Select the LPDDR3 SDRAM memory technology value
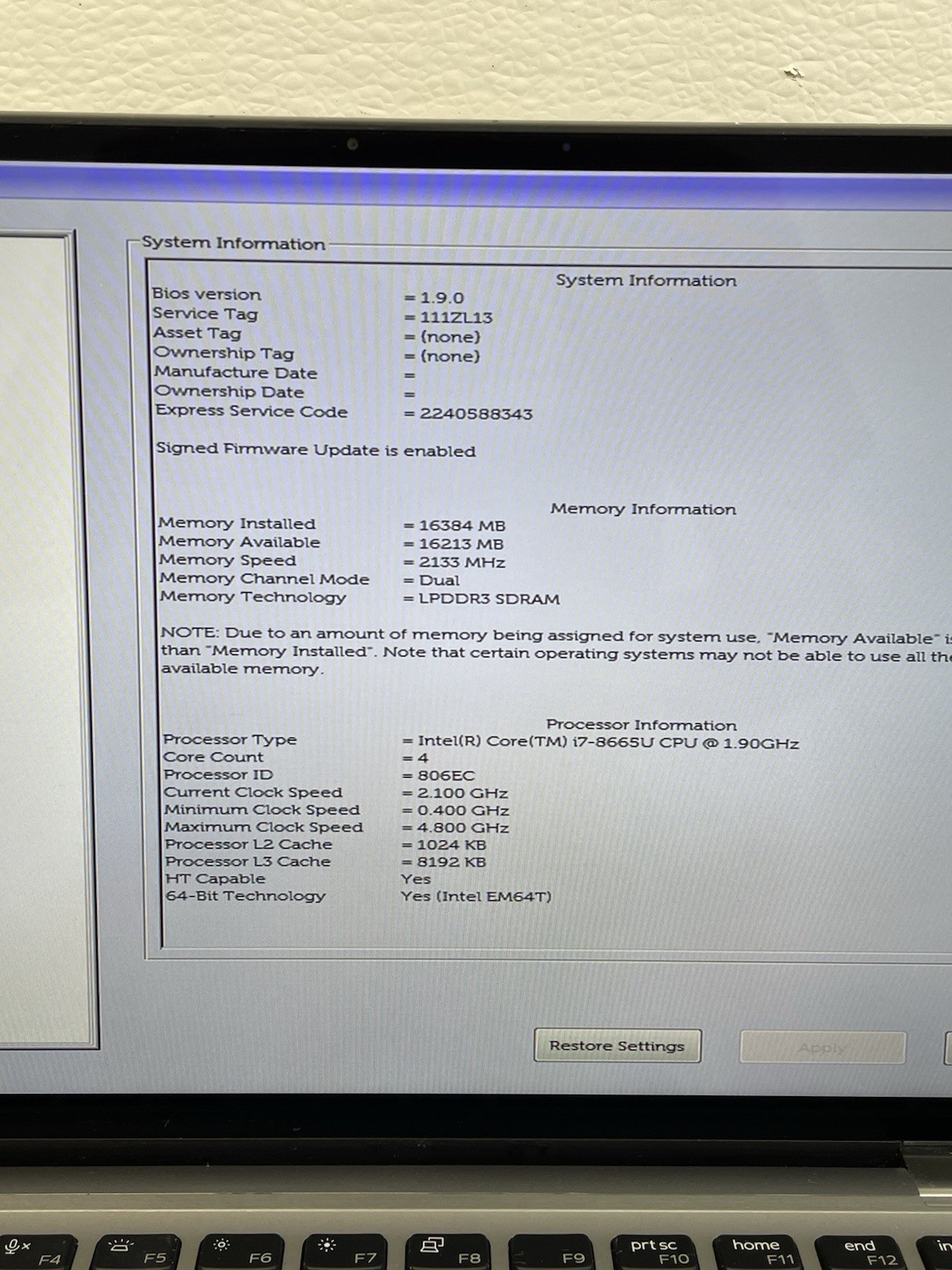The width and height of the screenshot is (952, 1270). (x=489, y=598)
